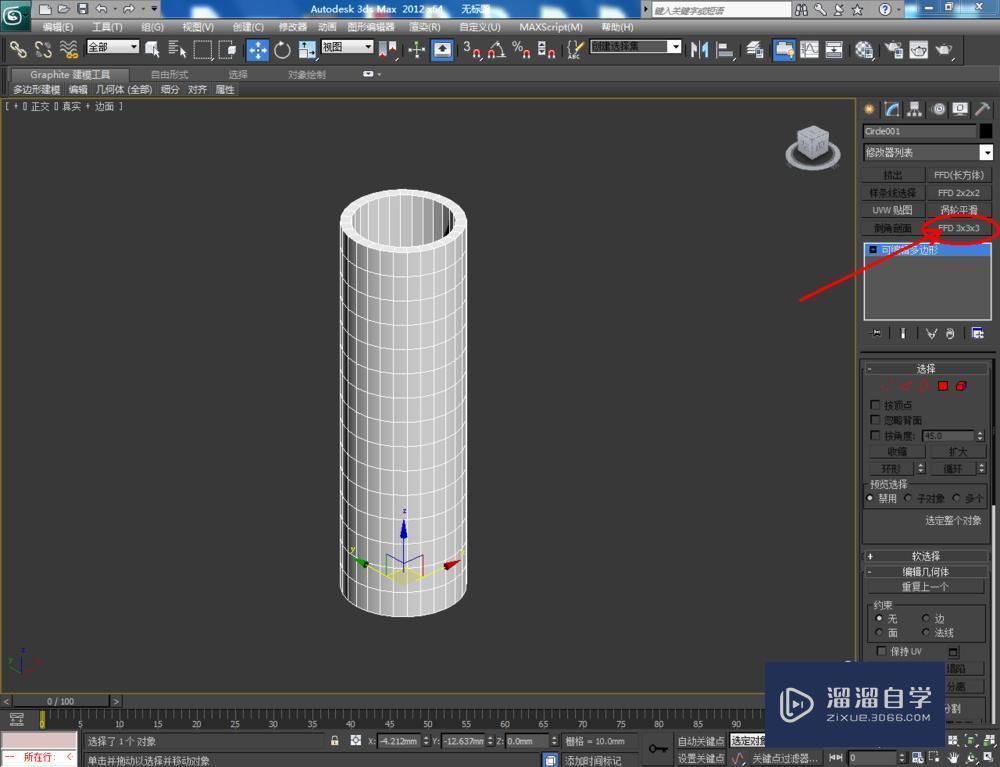Open the Utilities hammer panel
The height and width of the screenshot is (767, 1000).
click(x=983, y=109)
